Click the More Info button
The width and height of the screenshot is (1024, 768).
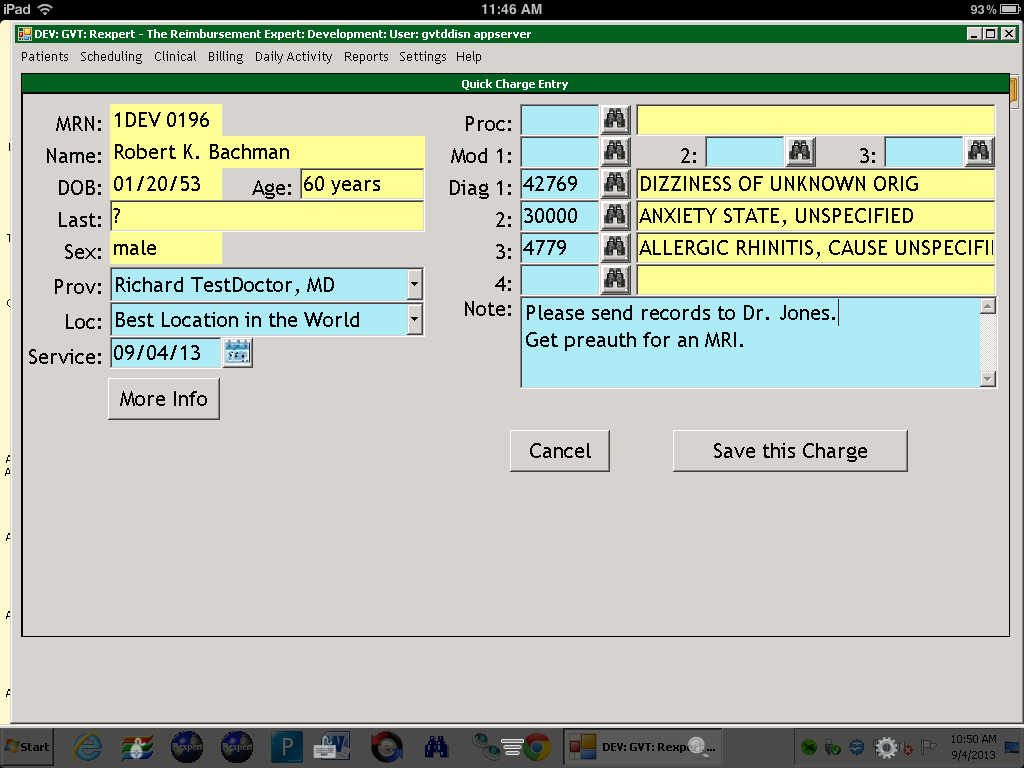[164, 399]
